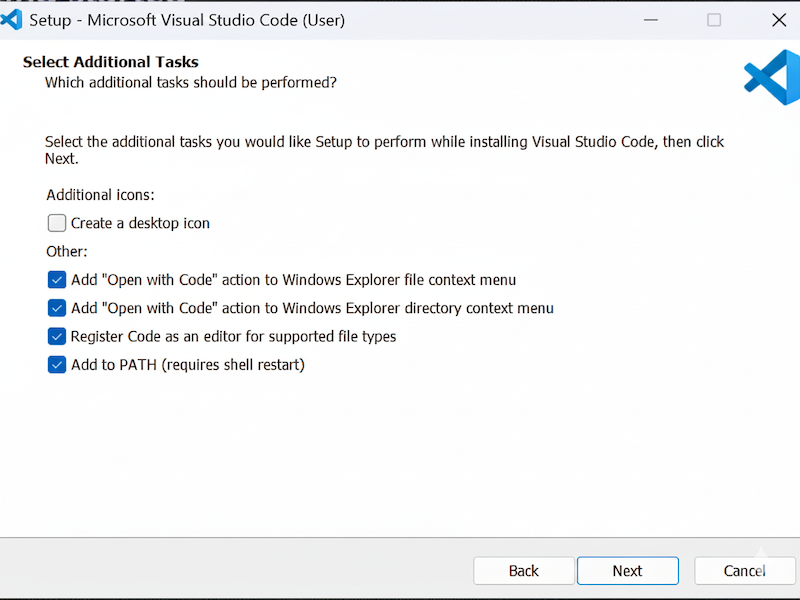
Task: Click the VS Code icon in title bar
Action: click(11, 20)
